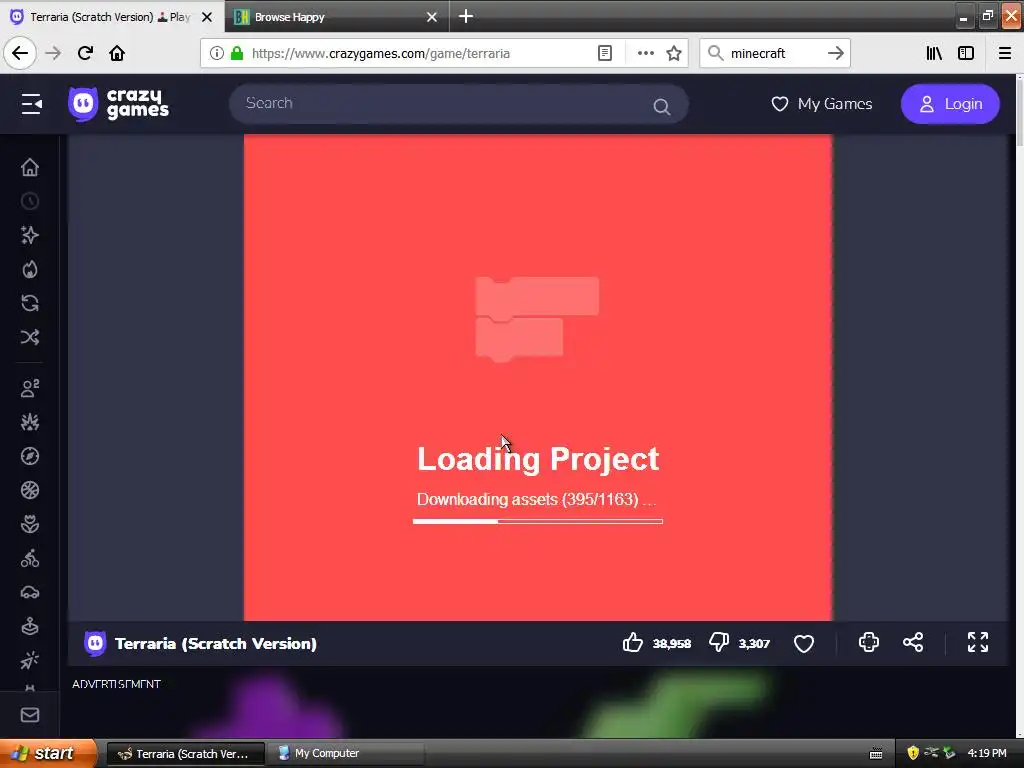Select My Computer taskbar button

pyautogui.click(x=346, y=754)
